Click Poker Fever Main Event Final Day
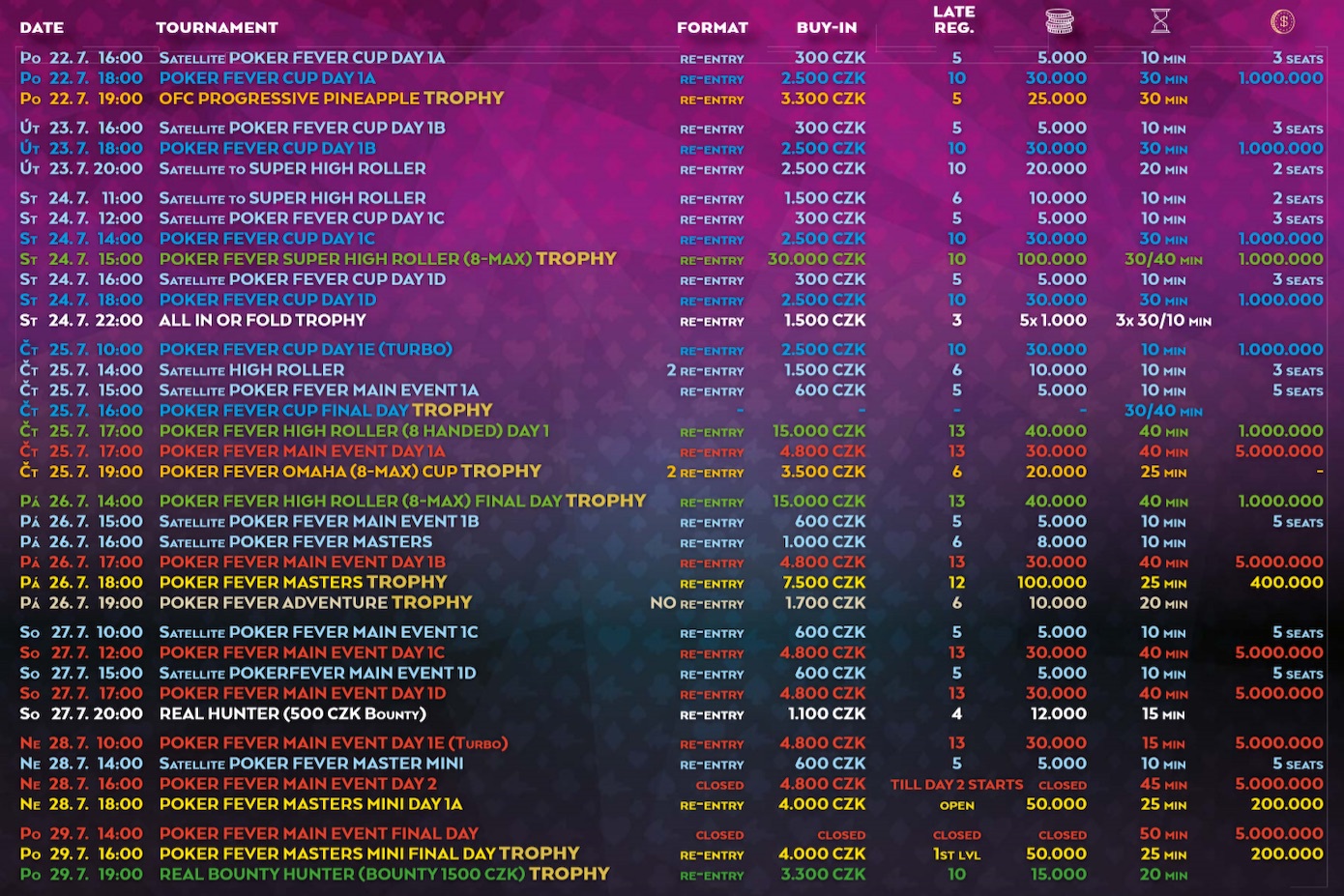The width and height of the screenshot is (1344, 896). 318,833
